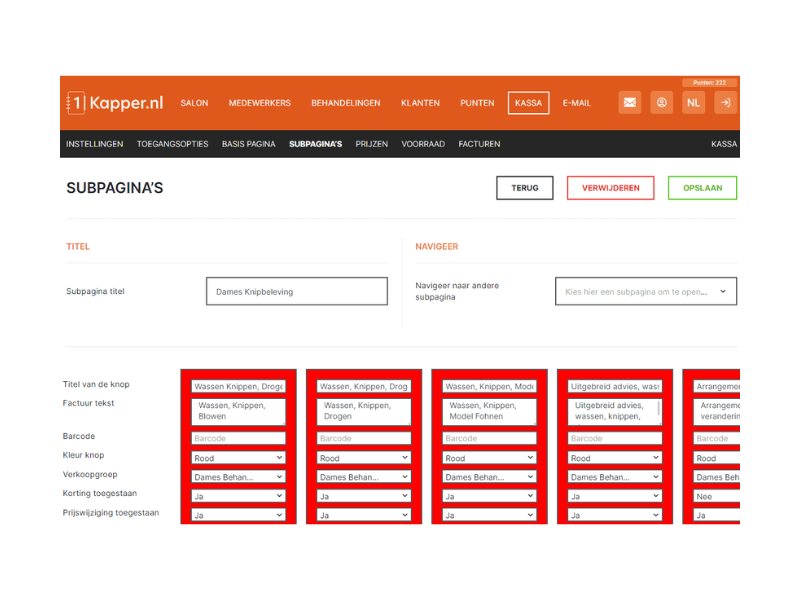Click factuur tekst 'Wassen, Knippen, Blowen'
800x600 pixels.
click(x=238, y=411)
